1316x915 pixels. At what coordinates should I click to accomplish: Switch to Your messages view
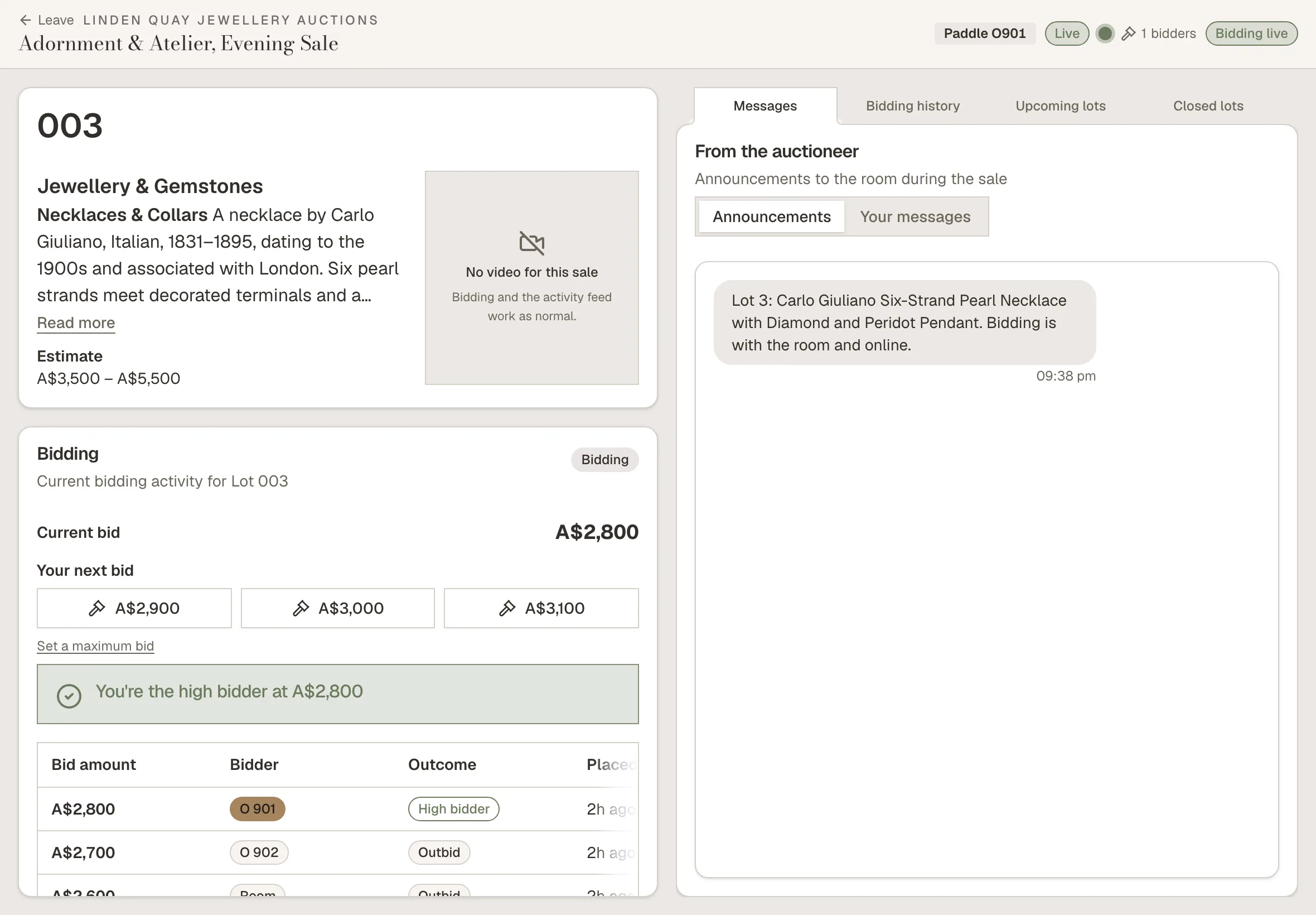(x=915, y=216)
